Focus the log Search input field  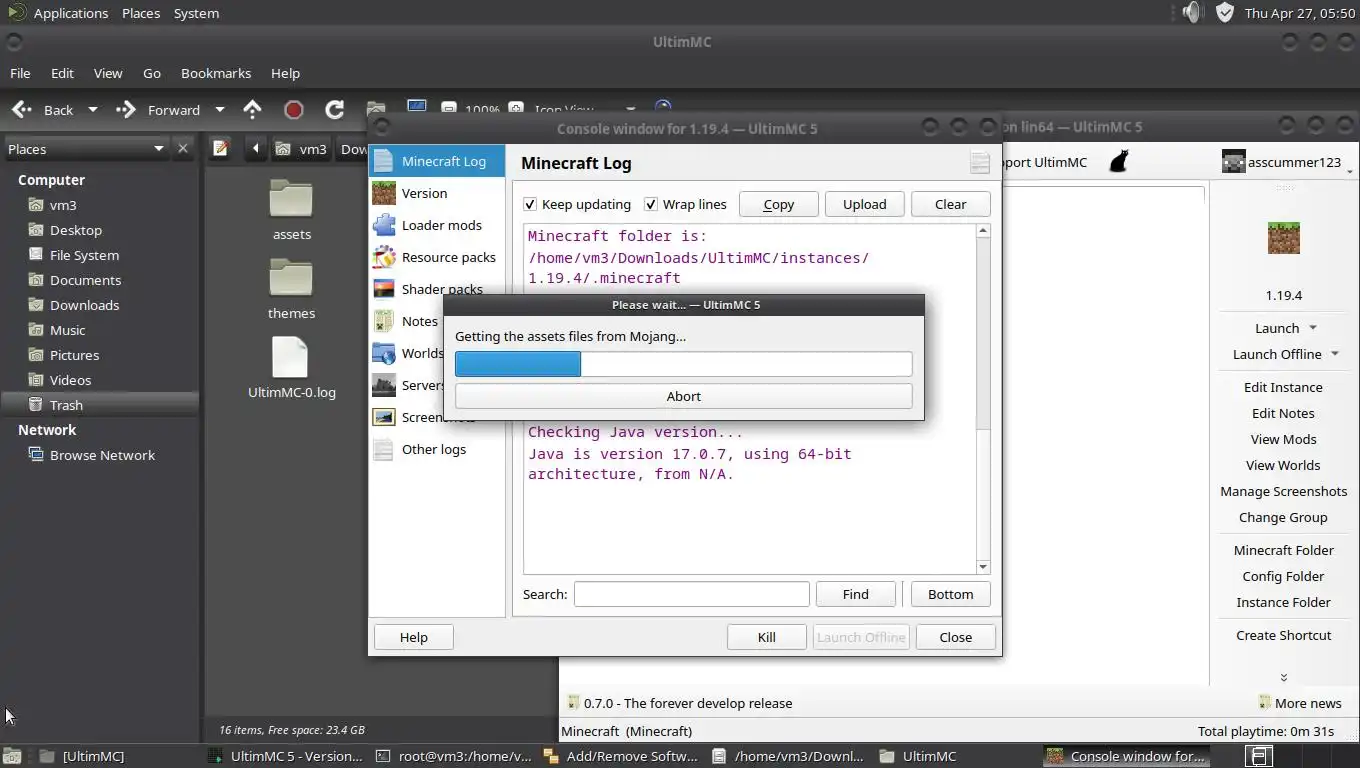(x=692, y=594)
